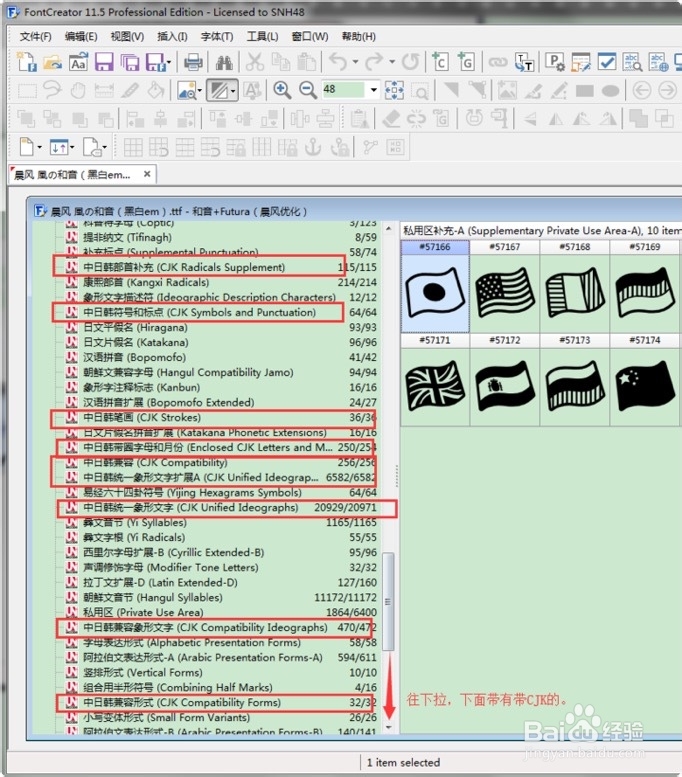
Task: Click the Open font folder icon
Action: (x=52, y=62)
